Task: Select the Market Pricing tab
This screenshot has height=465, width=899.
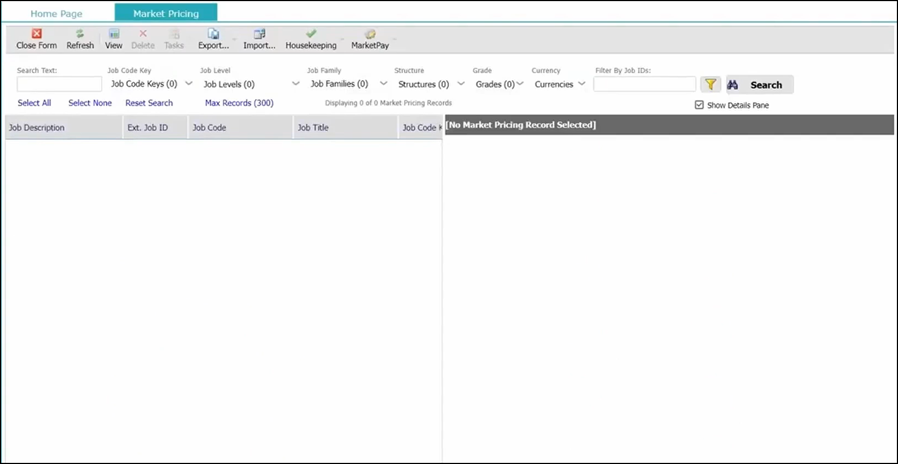Action: pyautogui.click(x=166, y=14)
